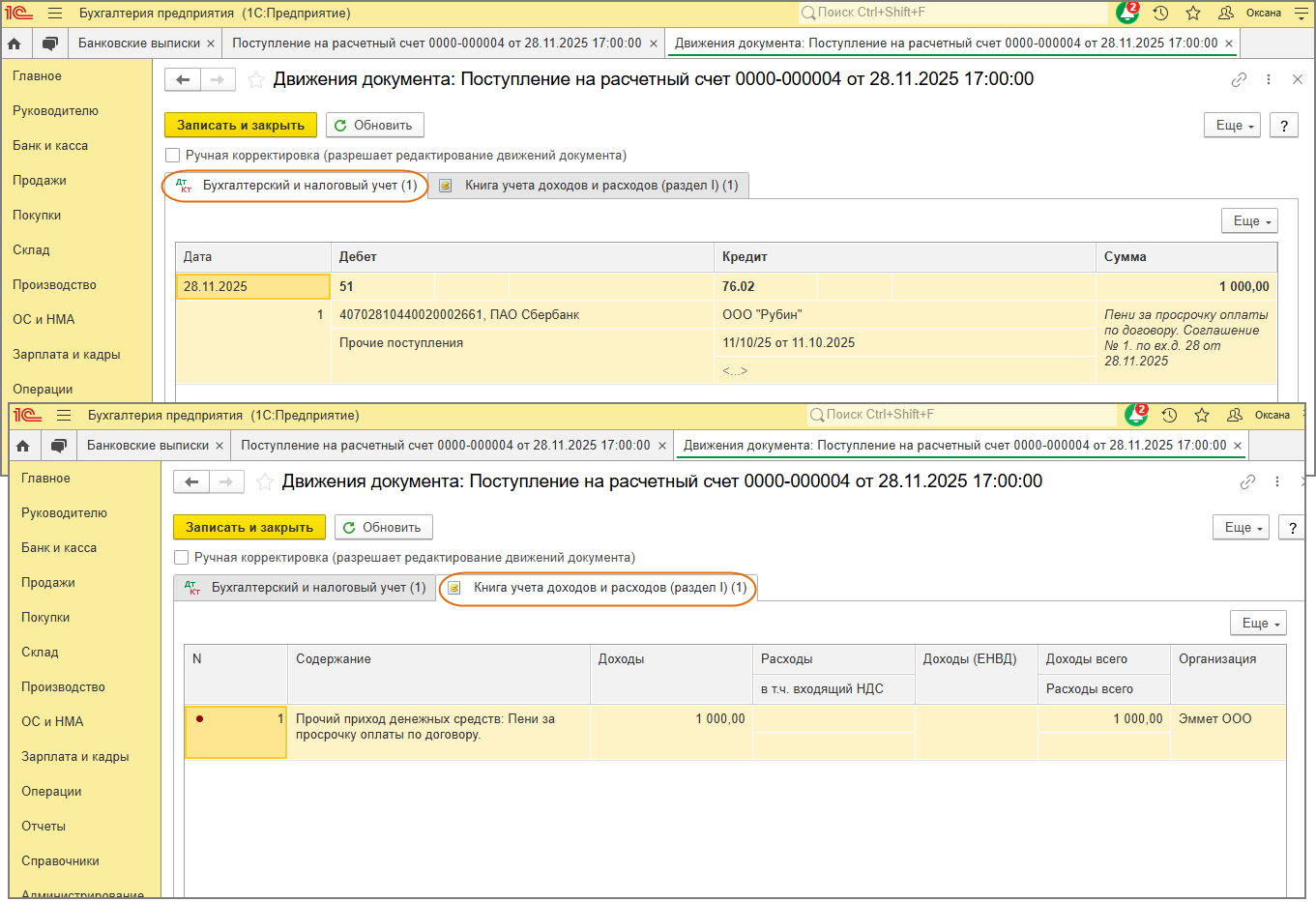The height and width of the screenshot is (902, 1316).
Task: Open help question mark button in lower window
Action: coord(1293,528)
